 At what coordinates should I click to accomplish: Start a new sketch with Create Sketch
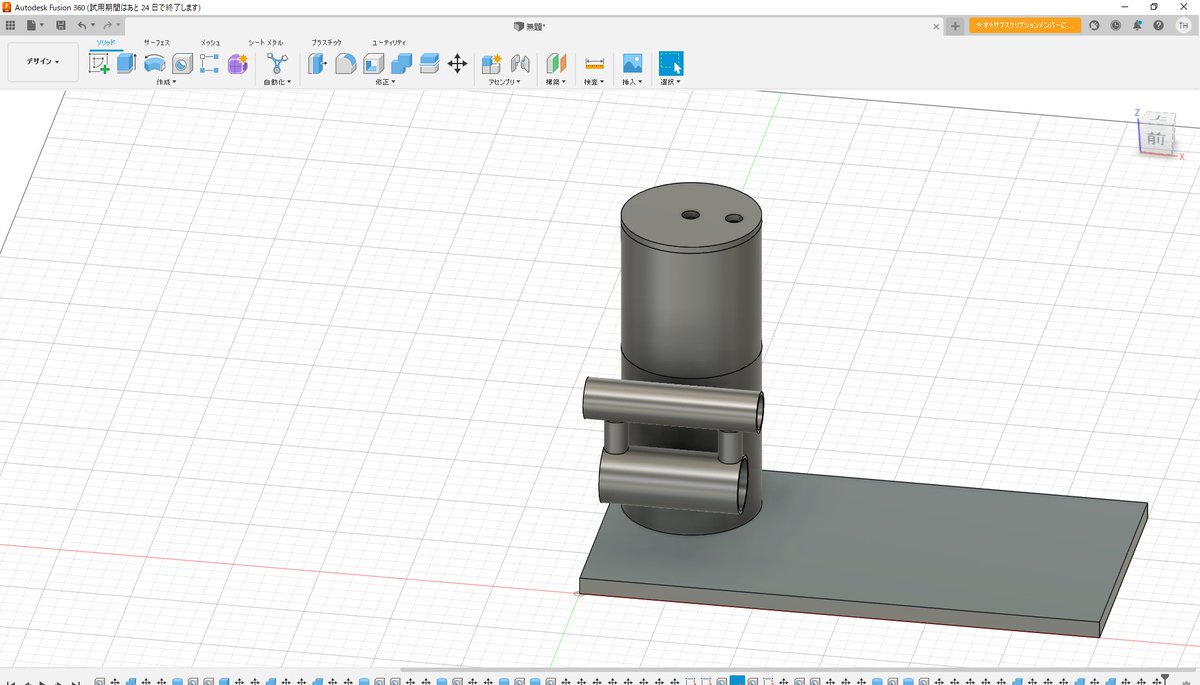tap(99, 64)
